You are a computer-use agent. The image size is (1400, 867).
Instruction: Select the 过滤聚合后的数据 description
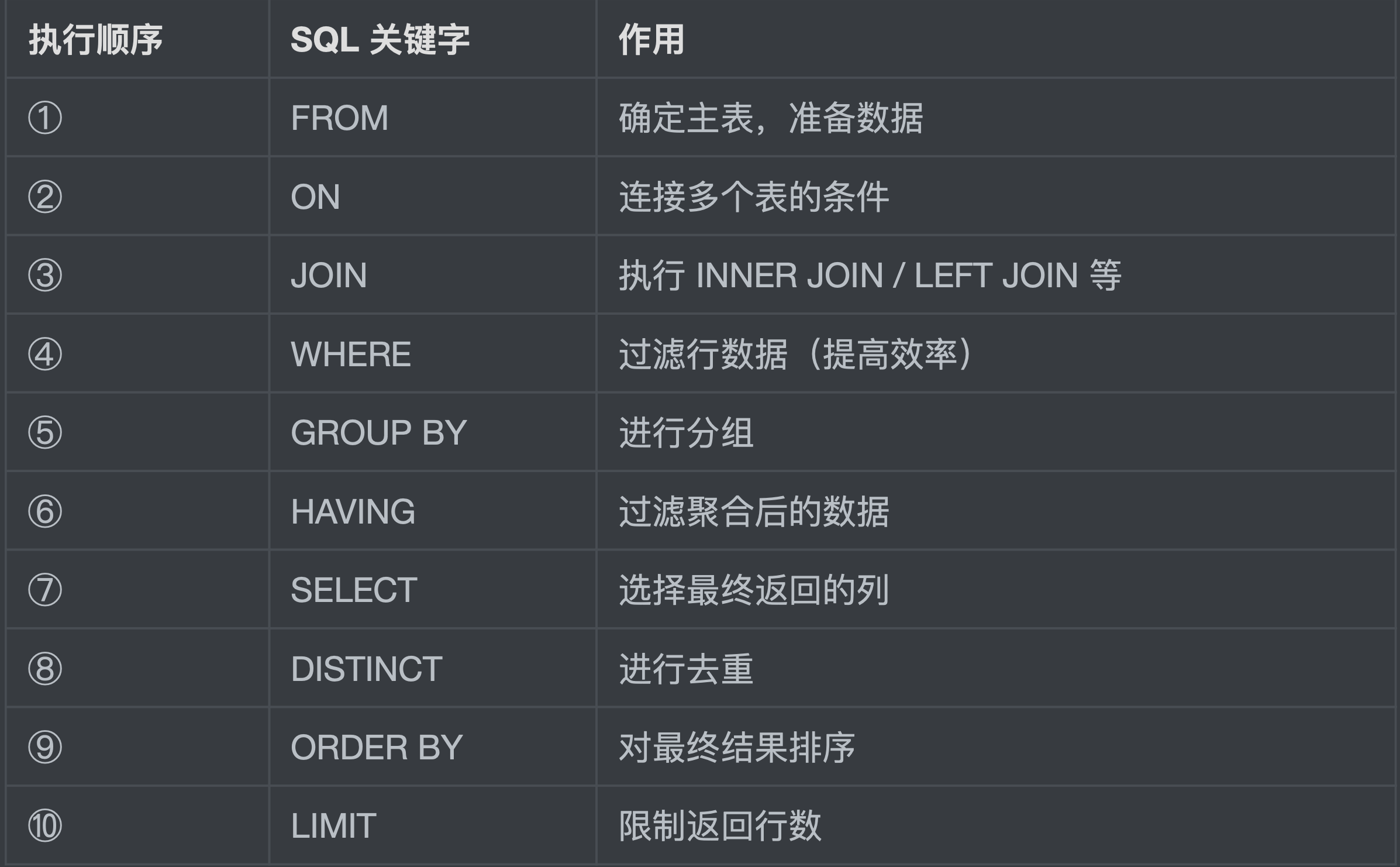(754, 511)
